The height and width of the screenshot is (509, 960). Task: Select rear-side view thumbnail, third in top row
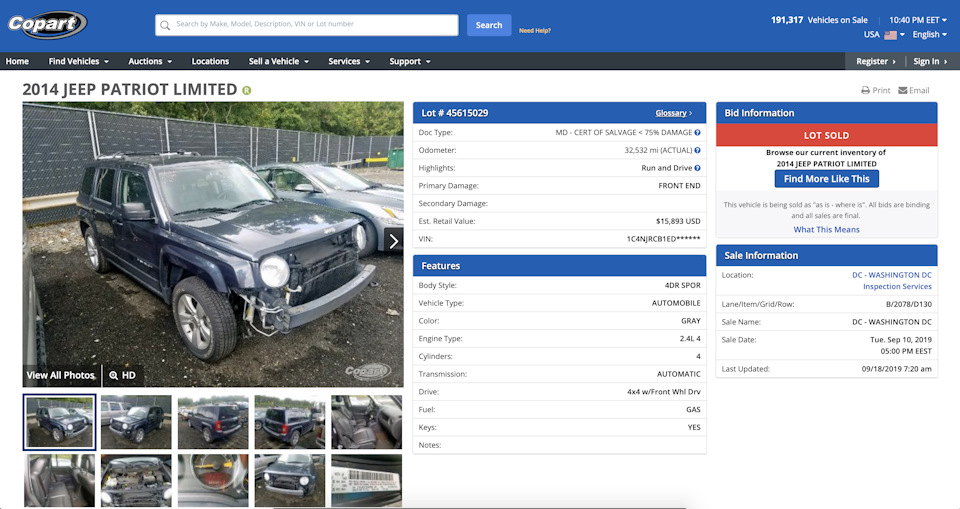pos(213,422)
